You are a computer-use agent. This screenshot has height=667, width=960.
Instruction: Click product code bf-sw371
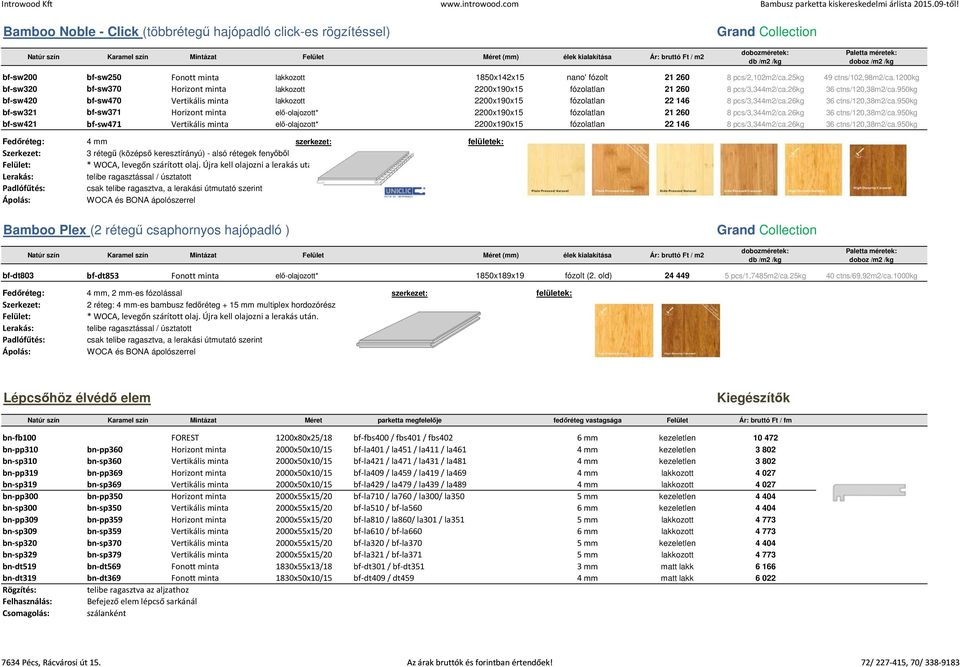(104, 113)
